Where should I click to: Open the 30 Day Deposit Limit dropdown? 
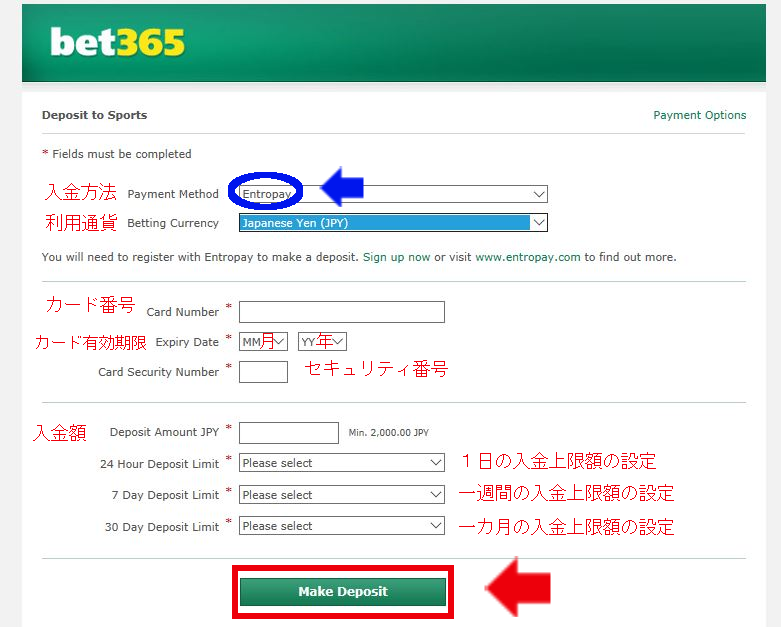tap(342, 526)
